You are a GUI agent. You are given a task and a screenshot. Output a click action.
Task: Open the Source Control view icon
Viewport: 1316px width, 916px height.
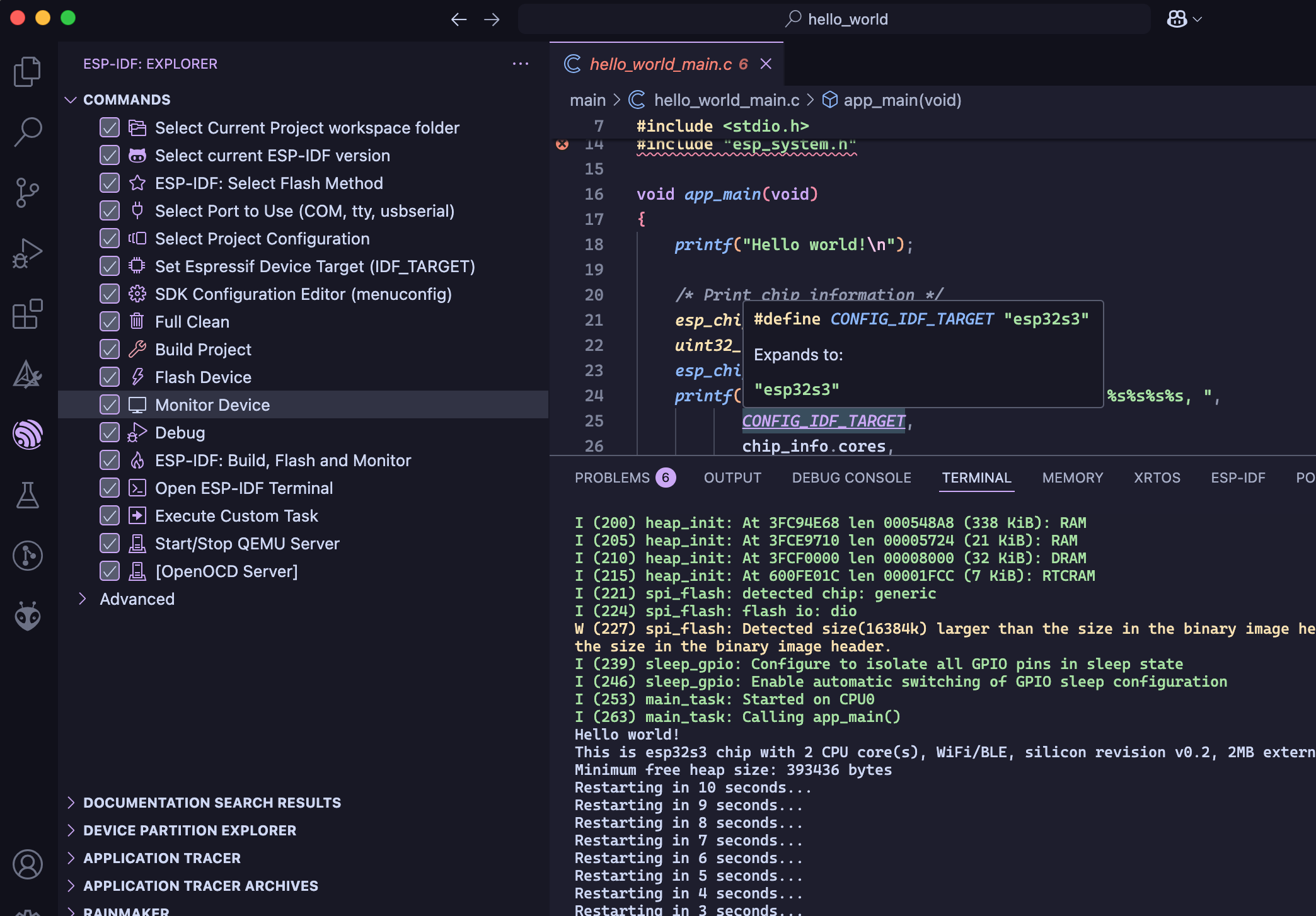coord(28,193)
